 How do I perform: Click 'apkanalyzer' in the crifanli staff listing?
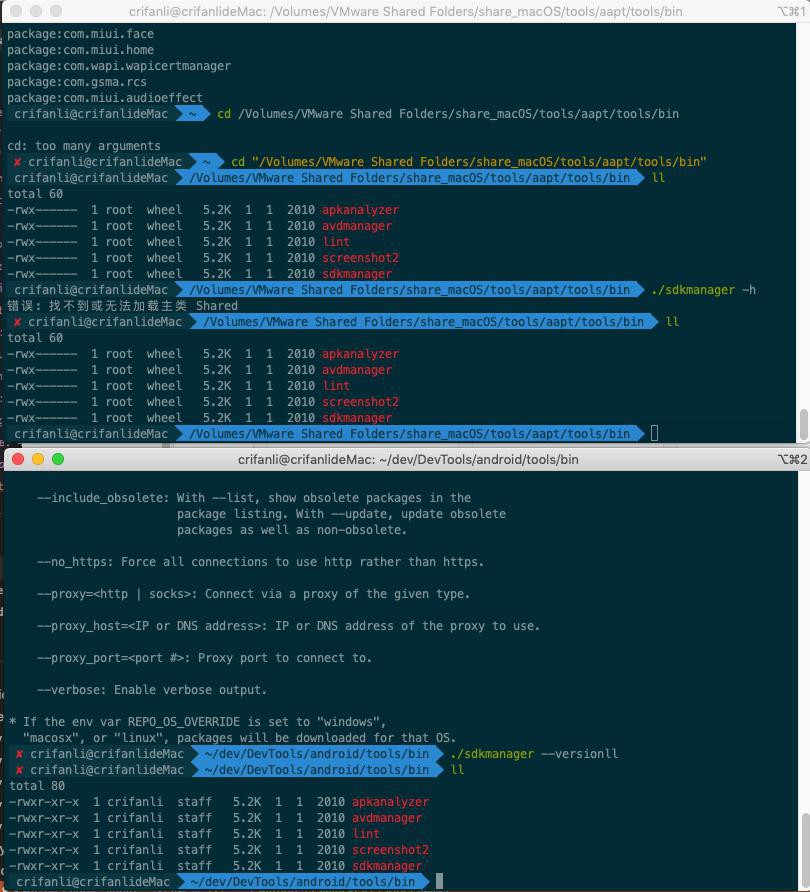coord(390,802)
